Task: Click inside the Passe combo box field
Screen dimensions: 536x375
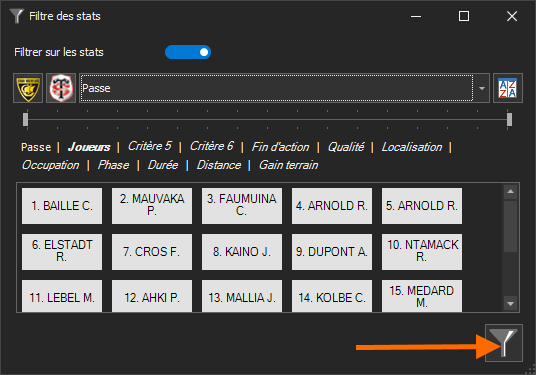Action: point(277,88)
